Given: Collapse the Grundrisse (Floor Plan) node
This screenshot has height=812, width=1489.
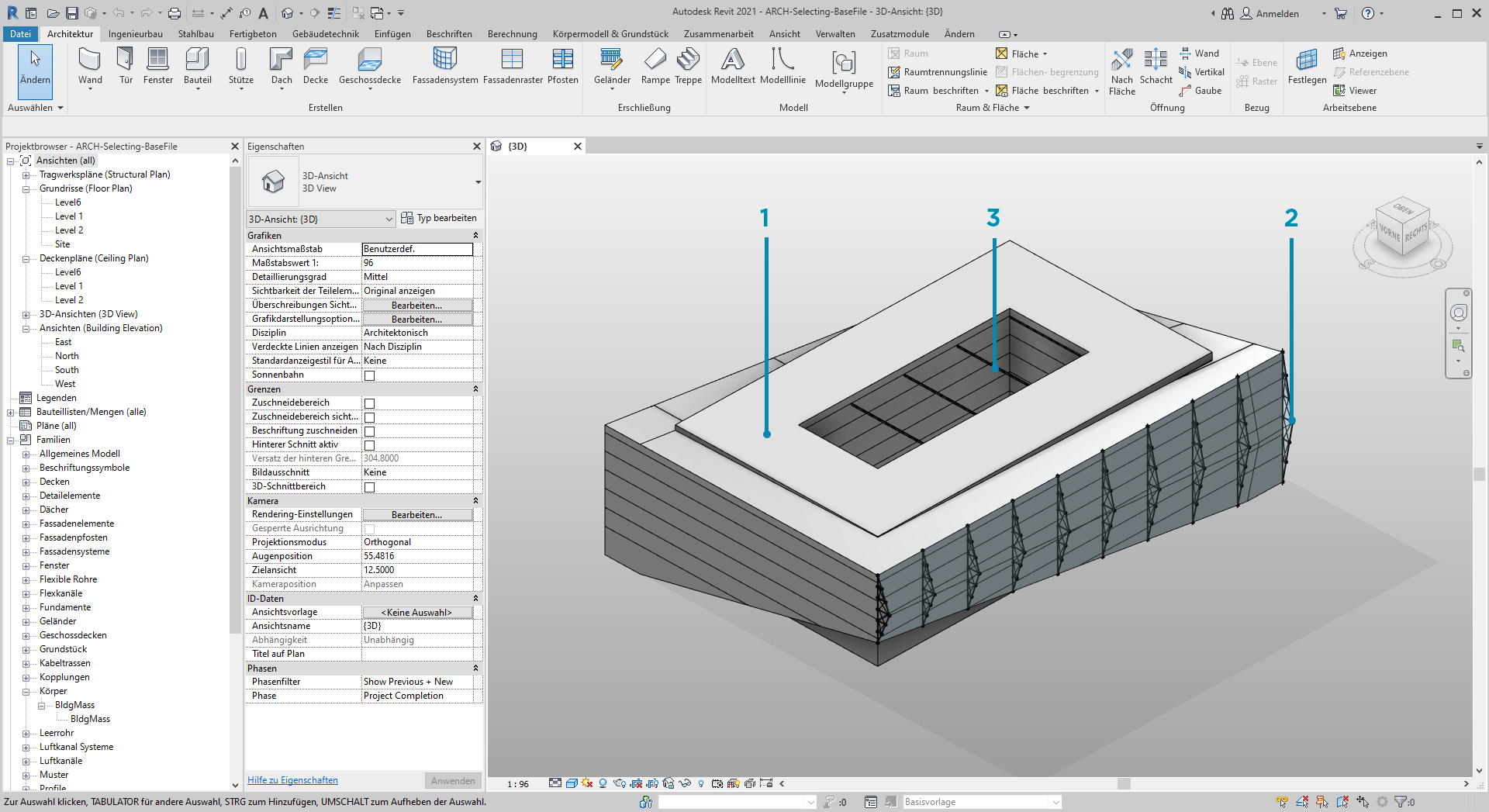Looking at the screenshot, I should pyautogui.click(x=26, y=189).
